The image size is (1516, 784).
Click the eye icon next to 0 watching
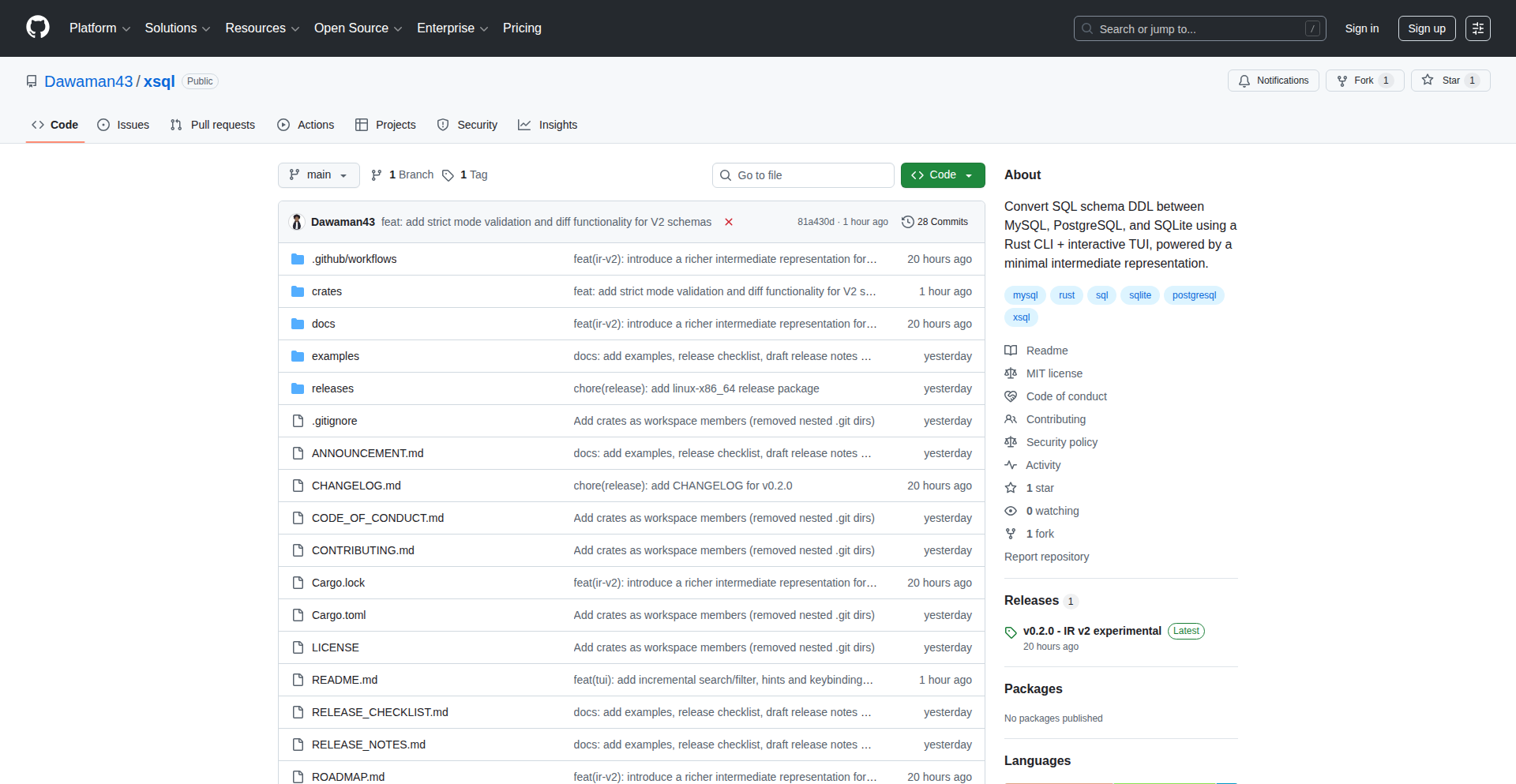point(1011,511)
